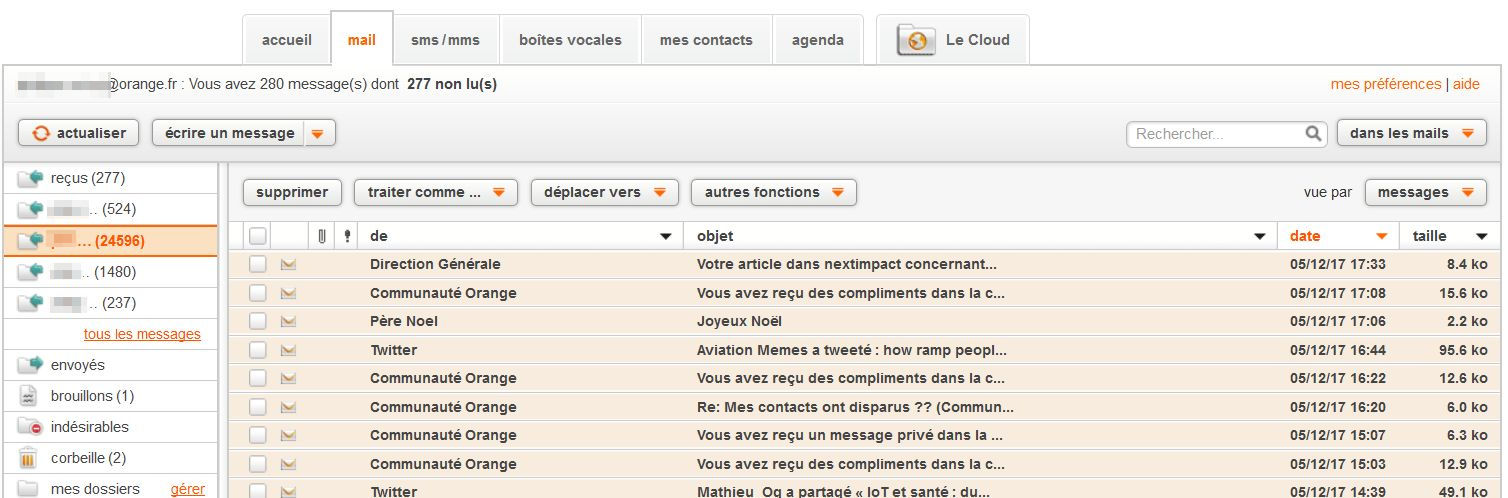Click envelope icon of Père Noel message

click(289, 321)
